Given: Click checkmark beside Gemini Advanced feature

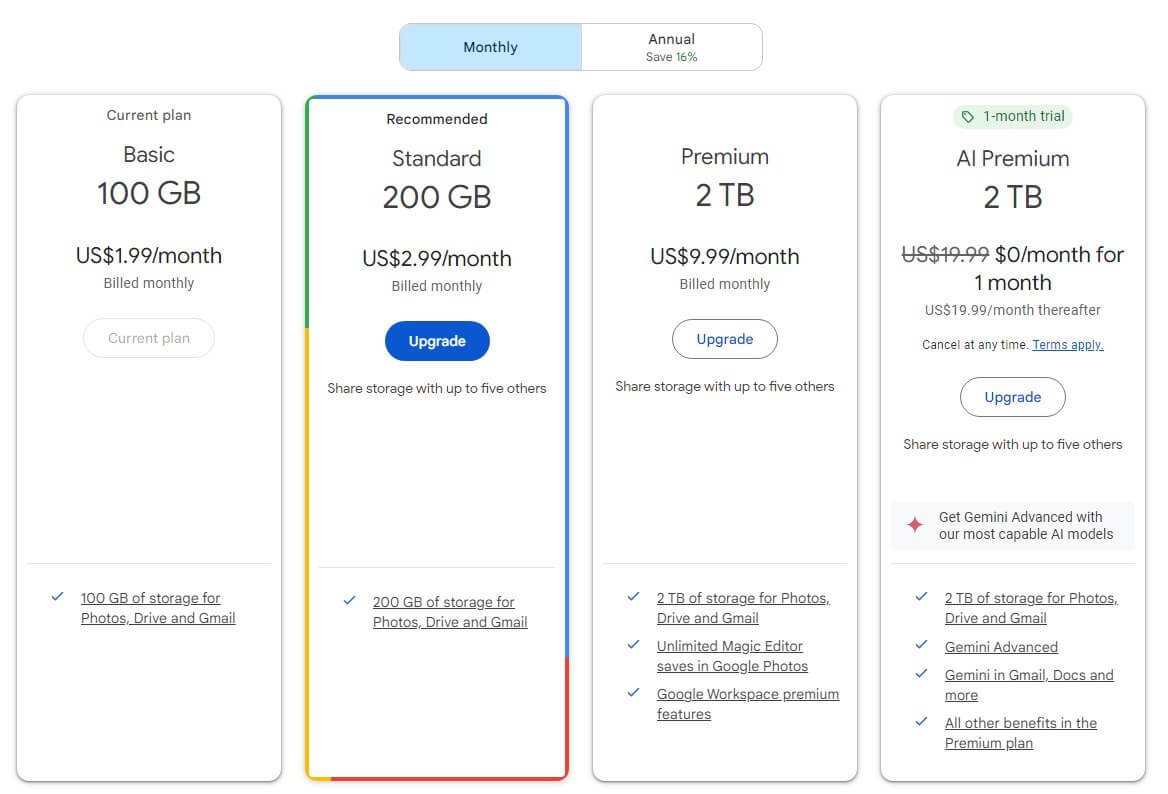Looking at the screenshot, I should 921,646.
